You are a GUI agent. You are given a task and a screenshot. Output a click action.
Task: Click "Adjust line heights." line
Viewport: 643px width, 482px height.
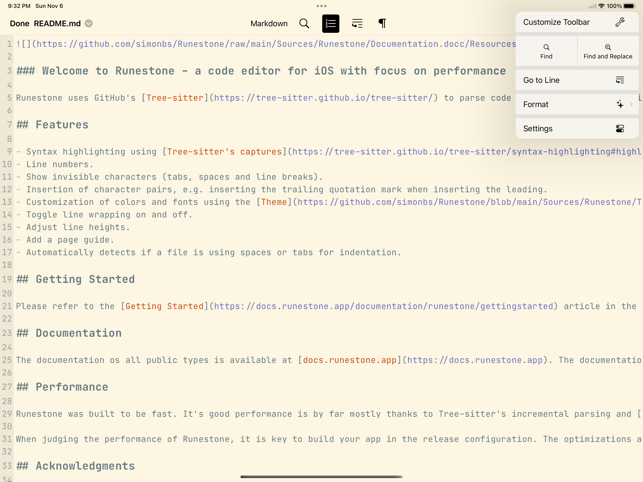pos(73,227)
